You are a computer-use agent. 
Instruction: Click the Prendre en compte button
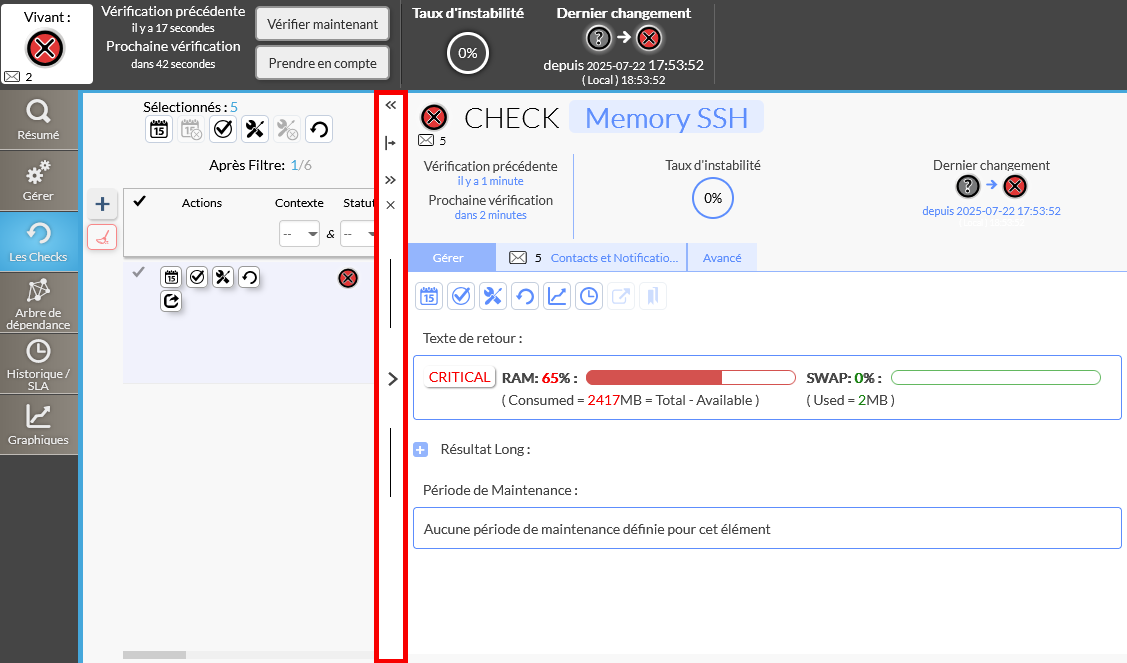(322, 63)
